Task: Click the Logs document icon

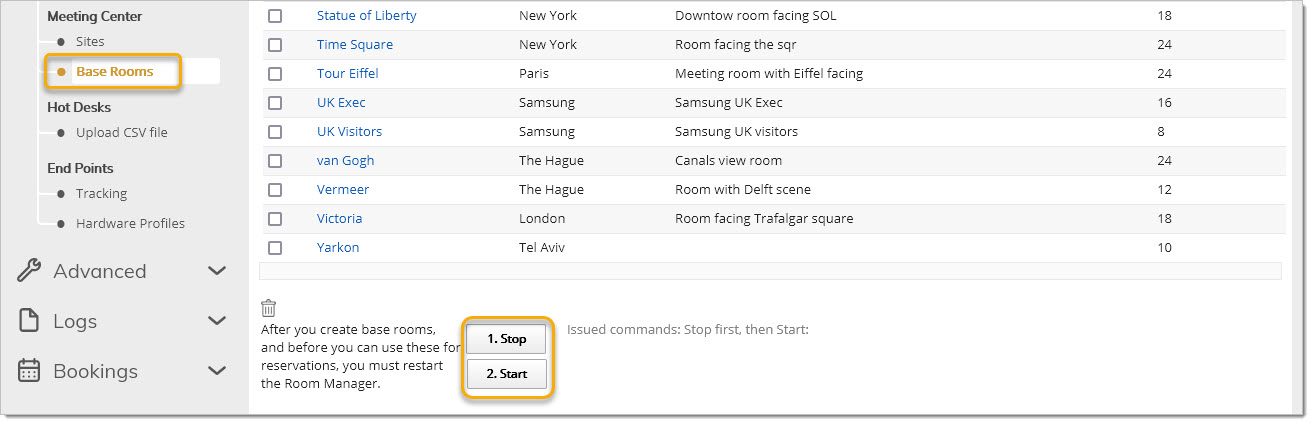Action: [30, 321]
